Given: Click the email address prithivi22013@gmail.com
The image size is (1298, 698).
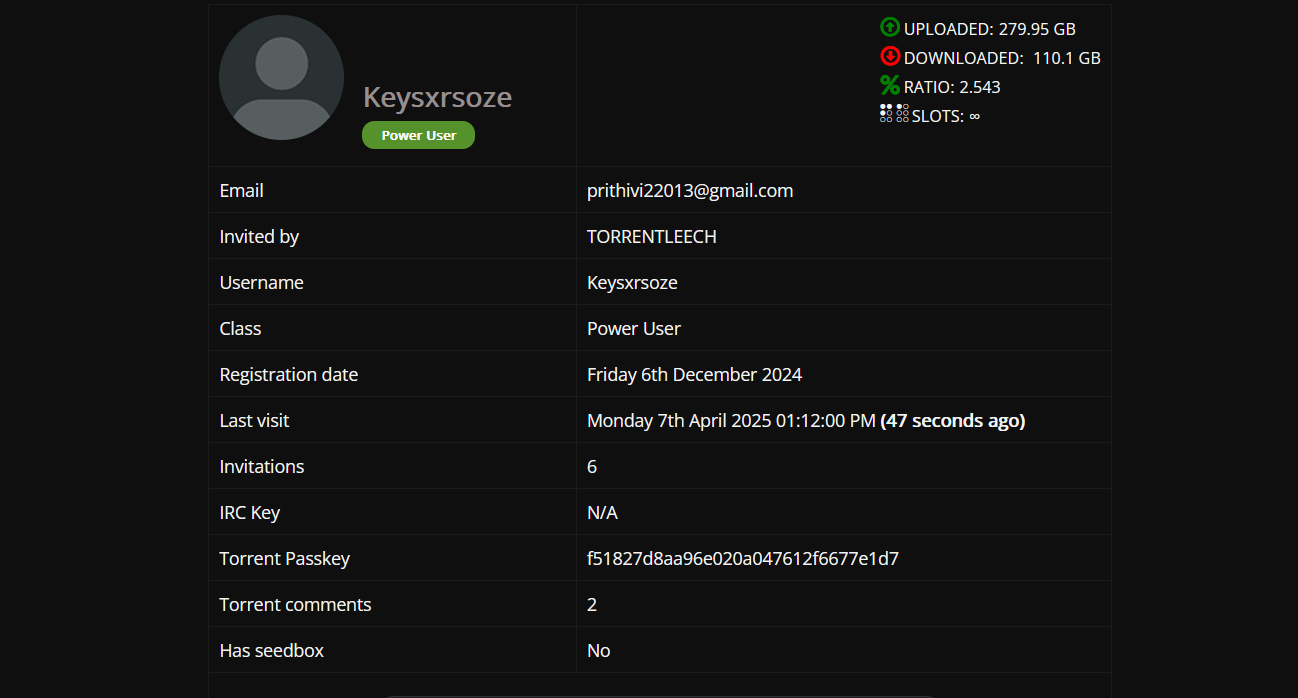Looking at the screenshot, I should click(690, 190).
